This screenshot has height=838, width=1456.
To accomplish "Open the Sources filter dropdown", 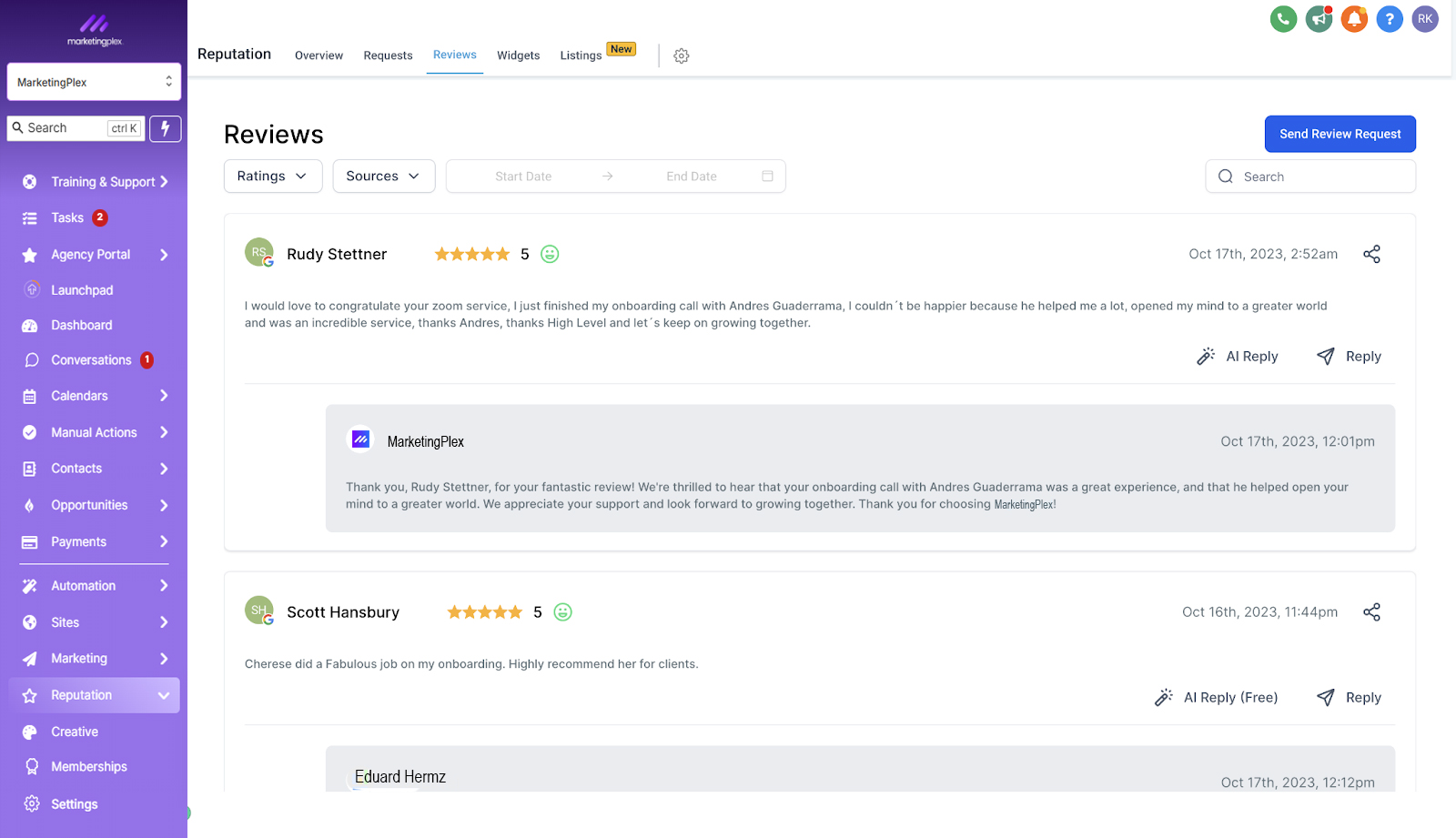I will [x=384, y=177].
